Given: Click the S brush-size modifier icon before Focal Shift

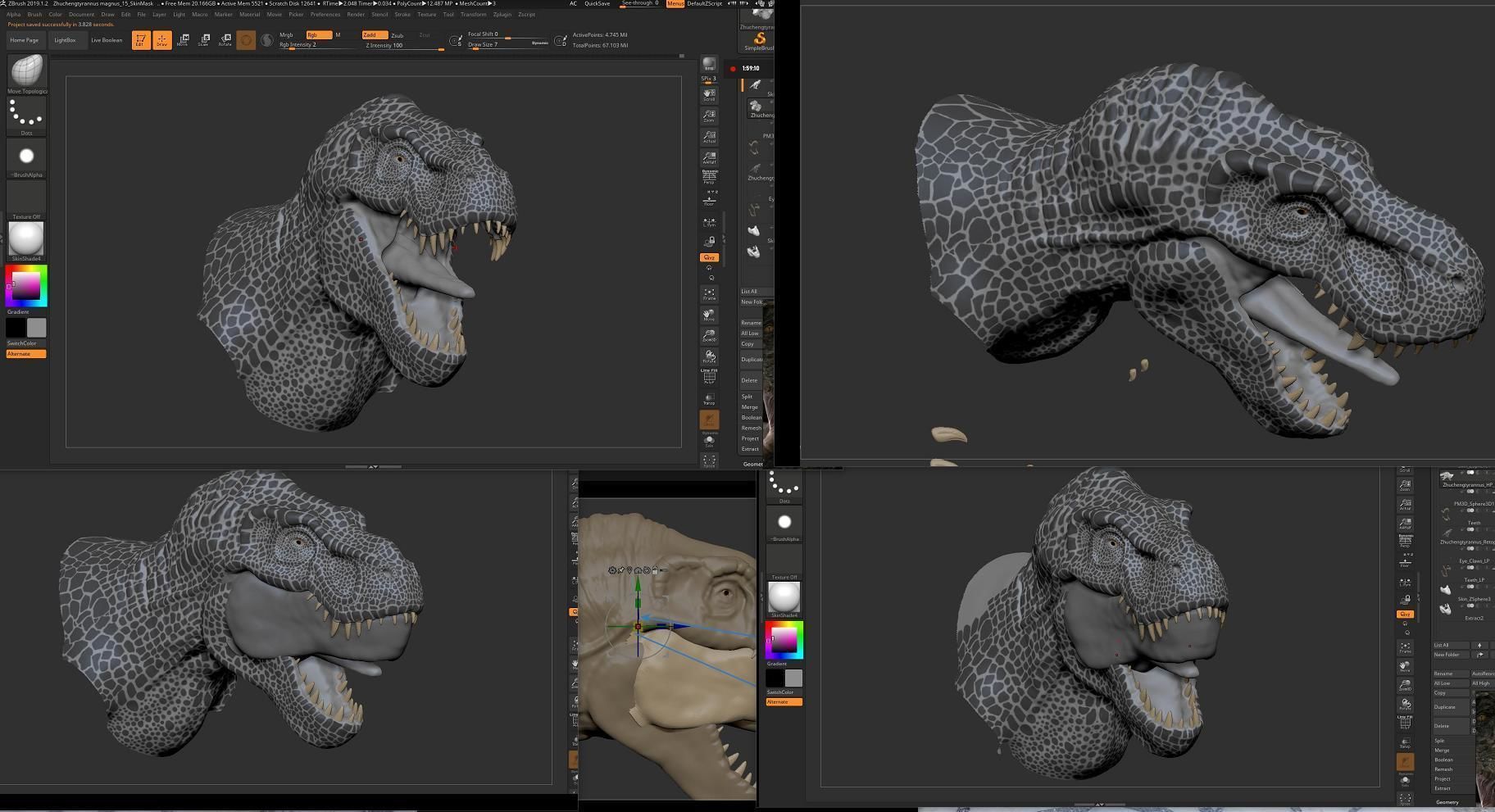Looking at the screenshot, I should pos(456,40).
